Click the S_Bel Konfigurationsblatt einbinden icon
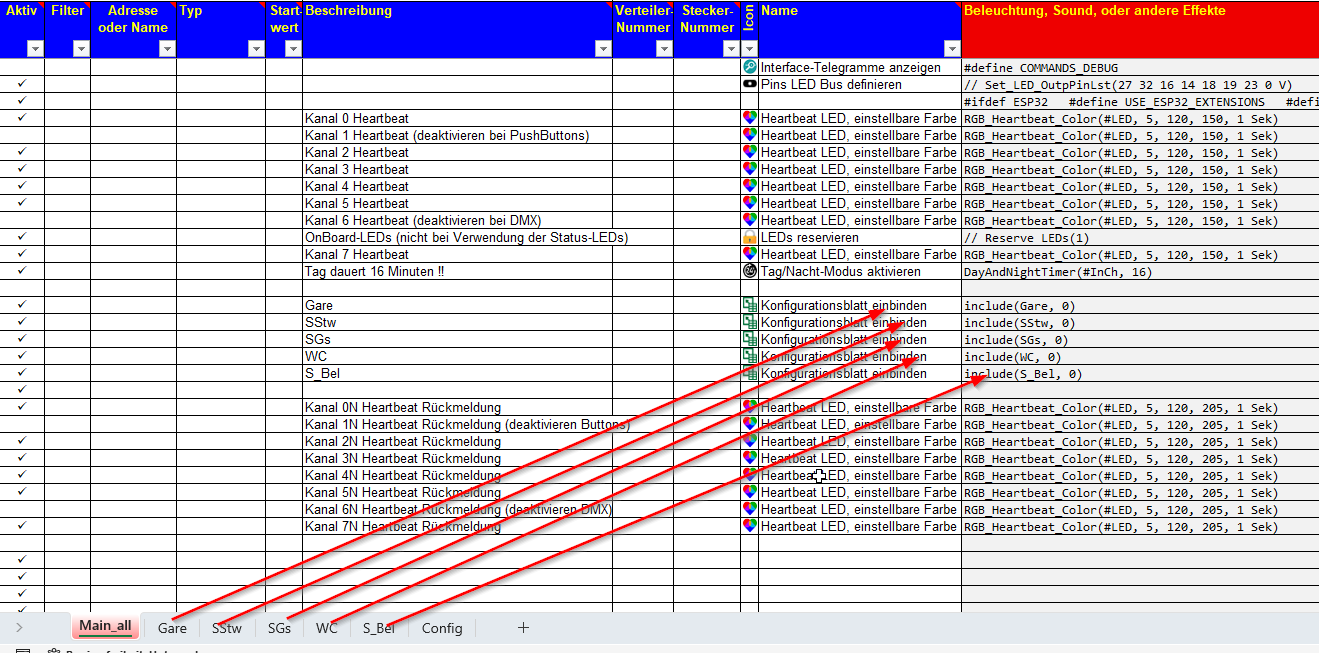The image size is (1319, 653). tap(749, 373)
